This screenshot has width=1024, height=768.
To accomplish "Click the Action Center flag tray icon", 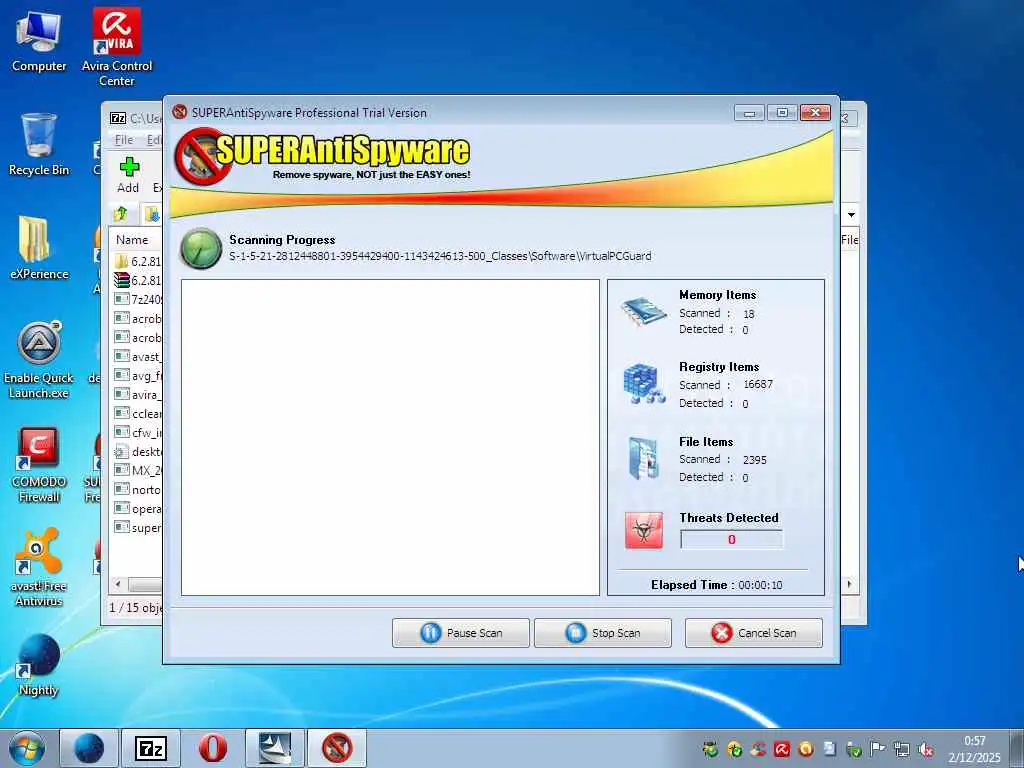I will 878,749.
